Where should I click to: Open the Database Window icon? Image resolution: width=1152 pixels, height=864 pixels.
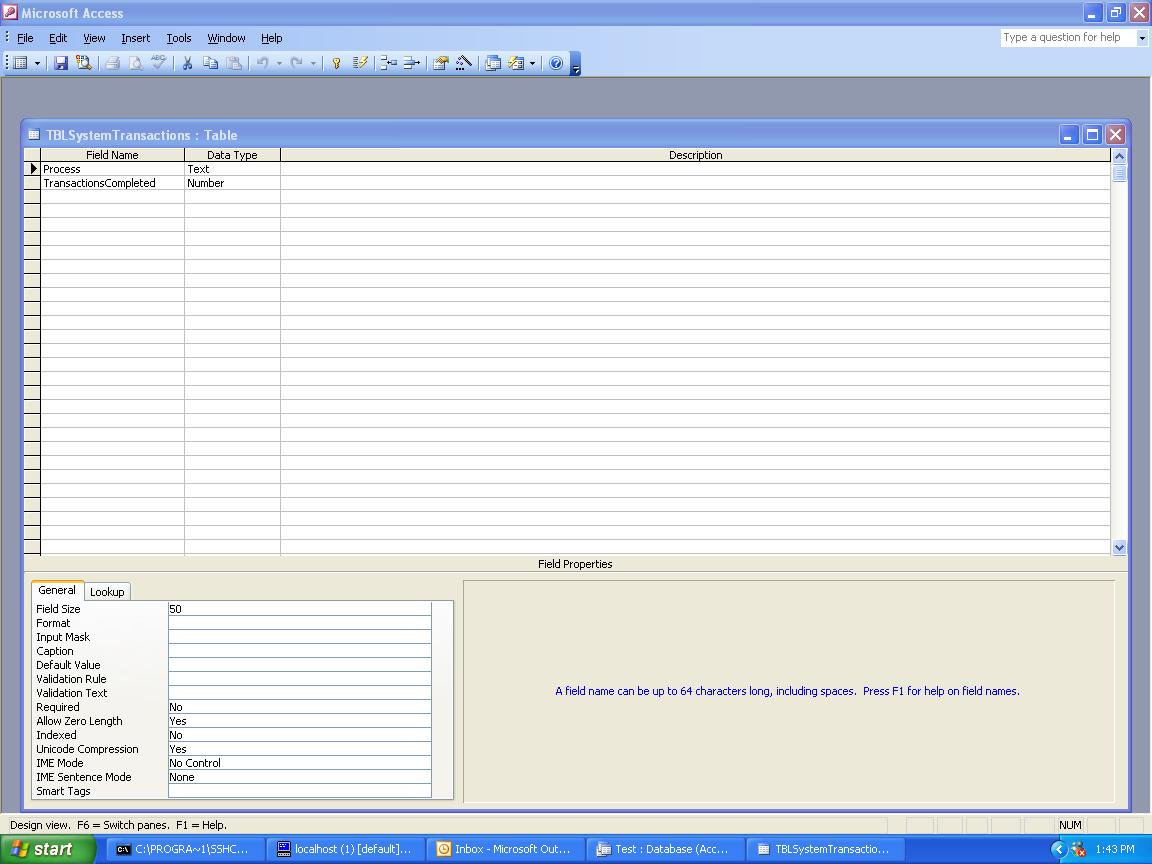pos(493,63)
